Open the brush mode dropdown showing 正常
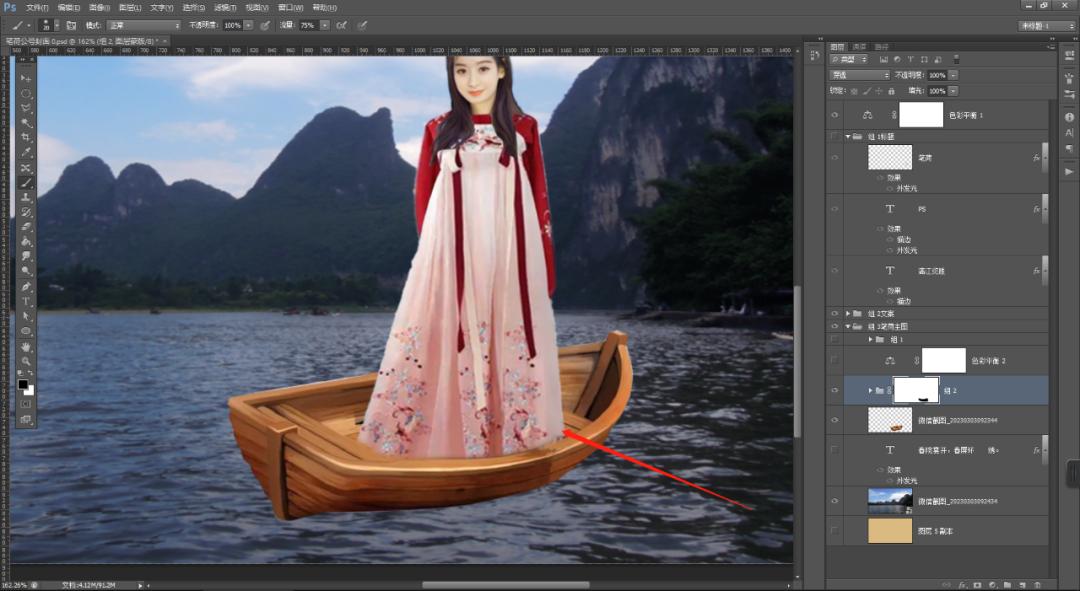Screen dimensions: 1080x591 (x=144, y=25)
